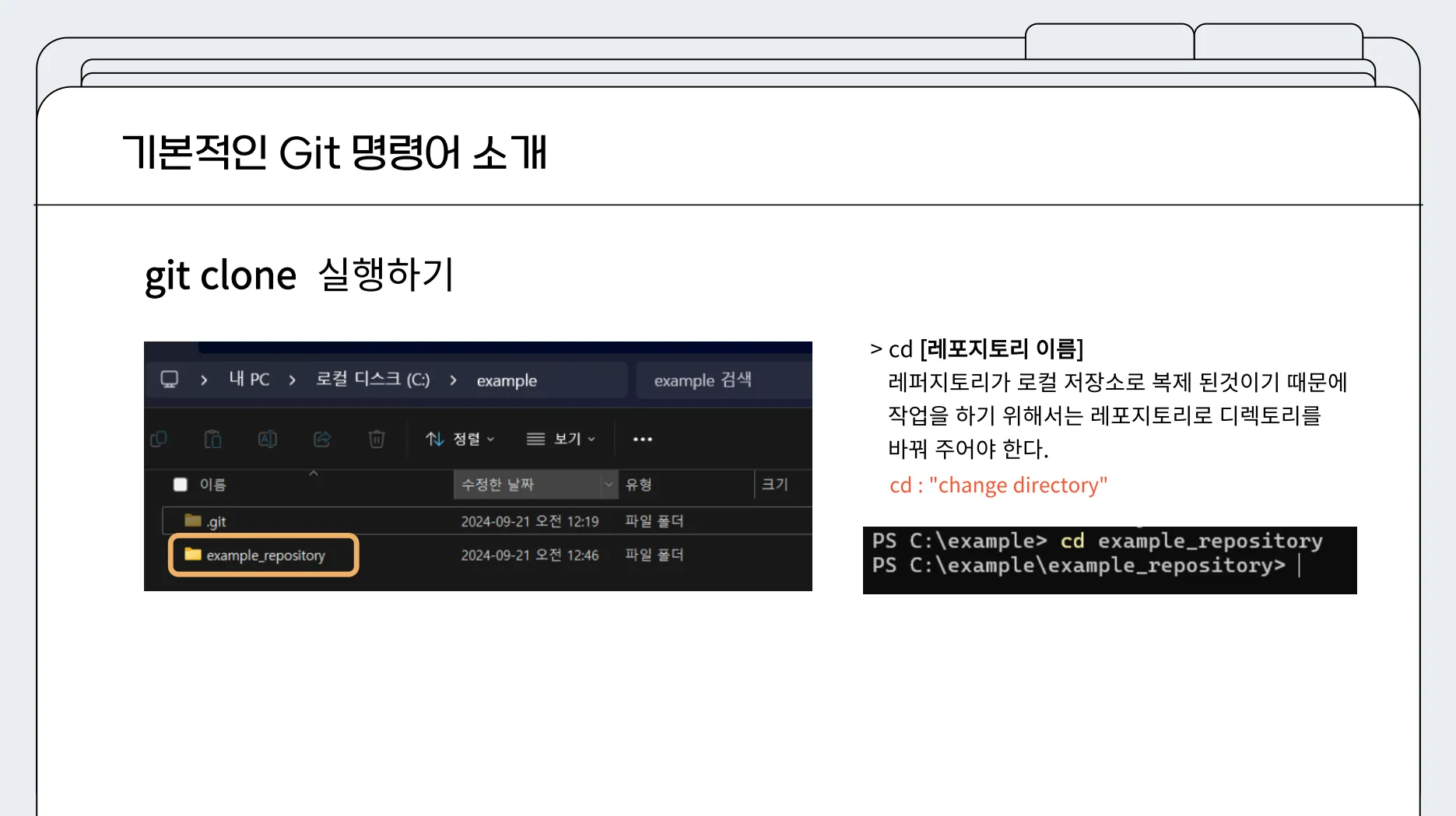This screenshot has width=1456, height=816.
Task: Click the PowerShell prompt after example_repository>
Action: tap(1300, 566)
